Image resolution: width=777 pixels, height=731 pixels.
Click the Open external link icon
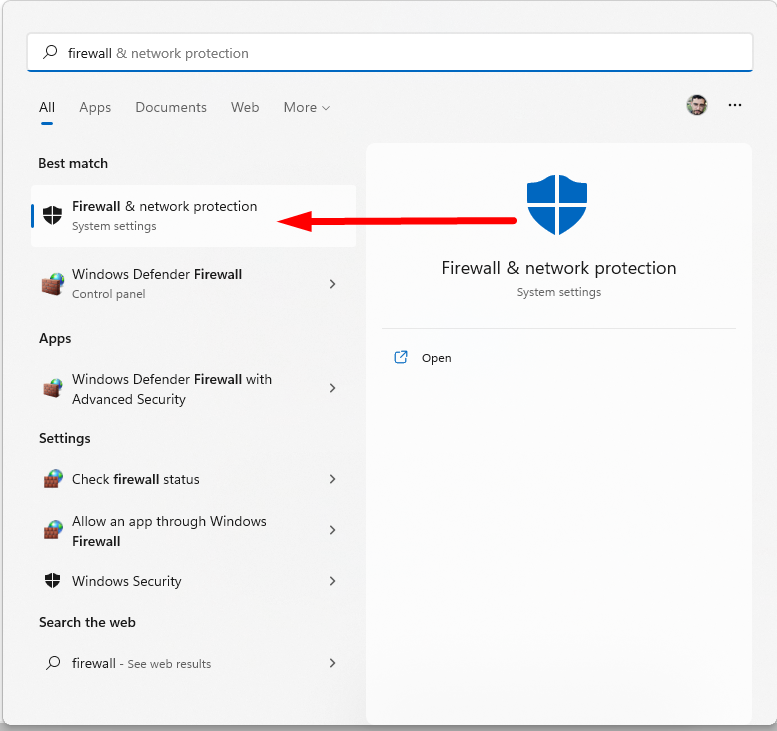click(x=401, y=357)
